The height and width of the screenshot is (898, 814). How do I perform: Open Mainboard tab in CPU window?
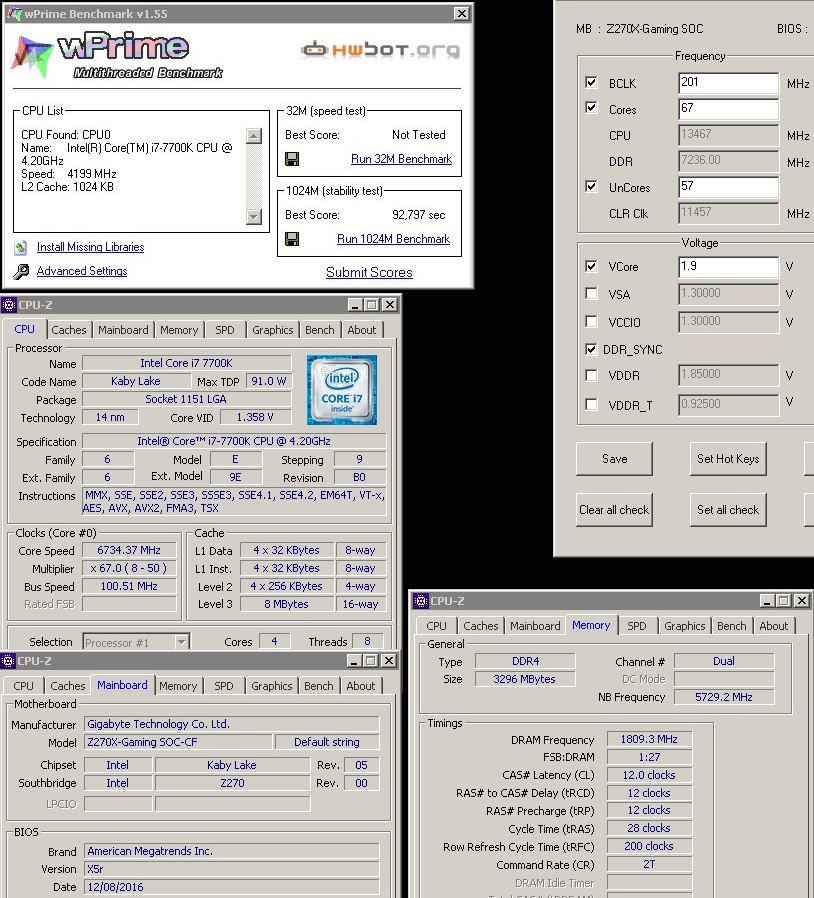123,330
